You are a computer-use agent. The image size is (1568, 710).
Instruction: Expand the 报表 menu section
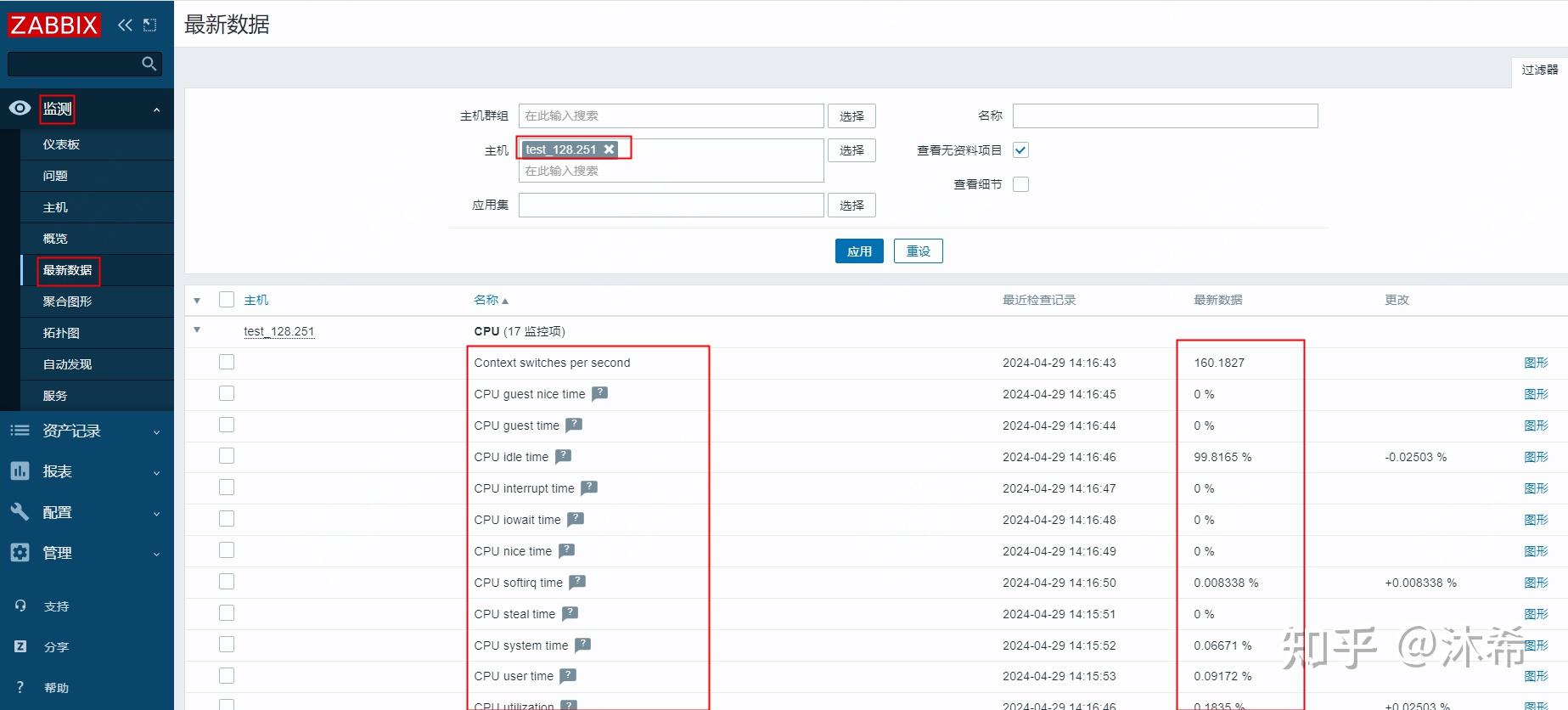[x=156, y=473]
